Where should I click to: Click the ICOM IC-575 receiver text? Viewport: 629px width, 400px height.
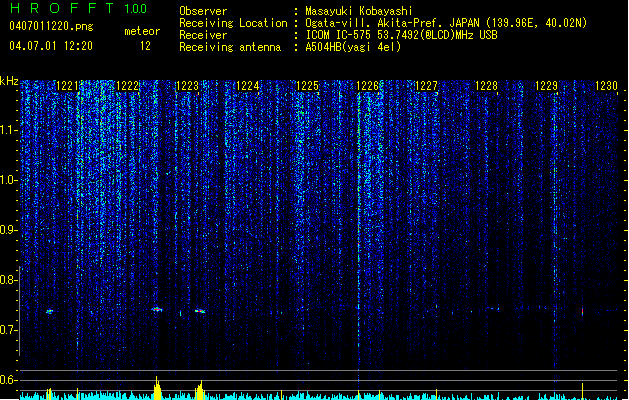[401, 35]
